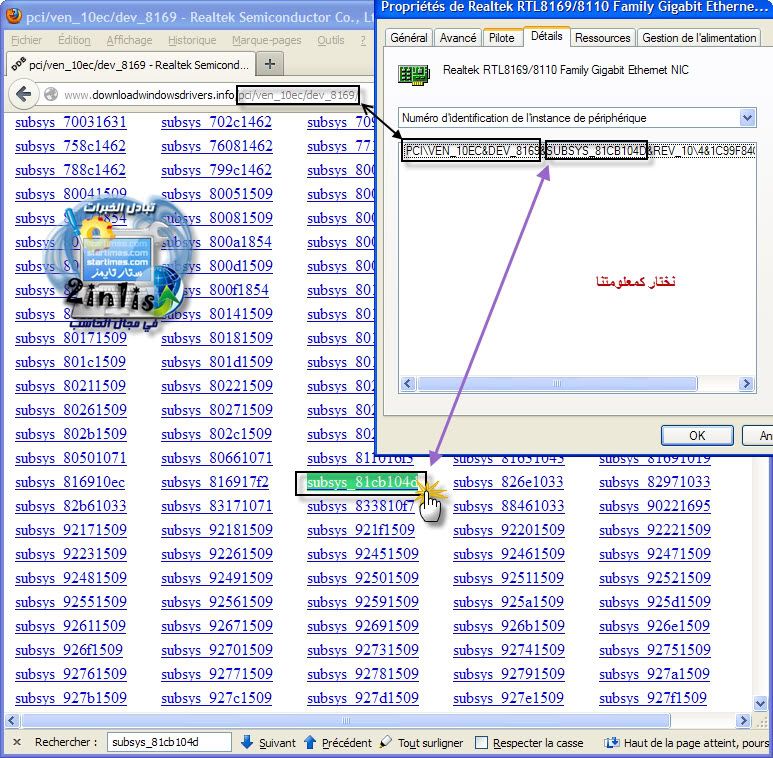Select the pci/ven_10ec/dev_8169 browser tab
Image resolution: width=773 pixels, height=758 pixels.
131,65
